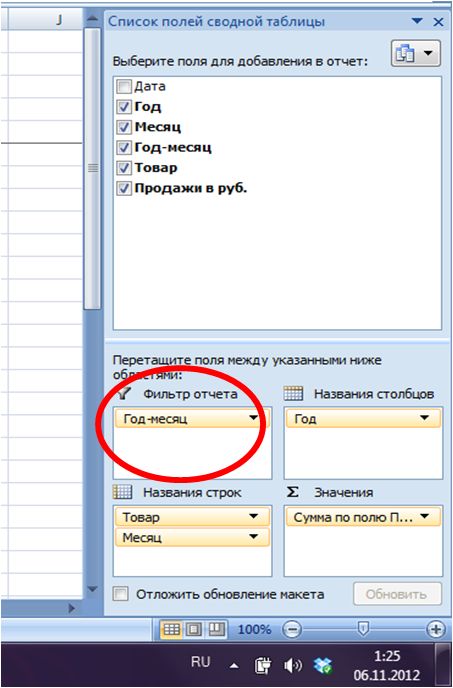Open Месяц dropdown in row labels area
The height and width of the screenshot is (688, 453).
253,537
